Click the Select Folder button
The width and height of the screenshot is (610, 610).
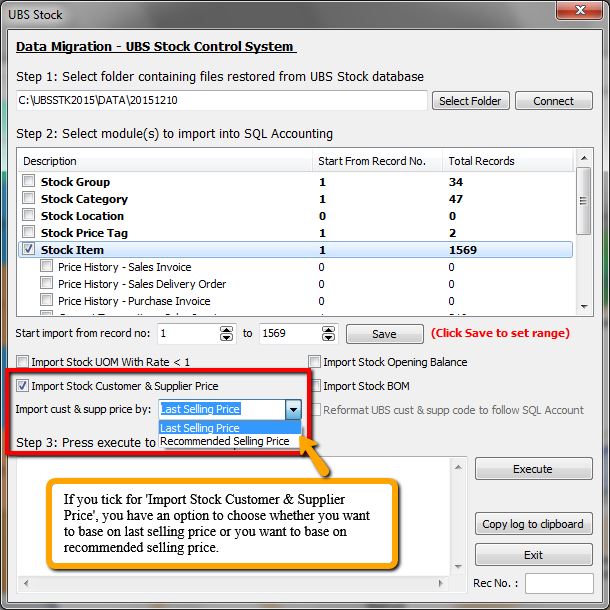471,101
